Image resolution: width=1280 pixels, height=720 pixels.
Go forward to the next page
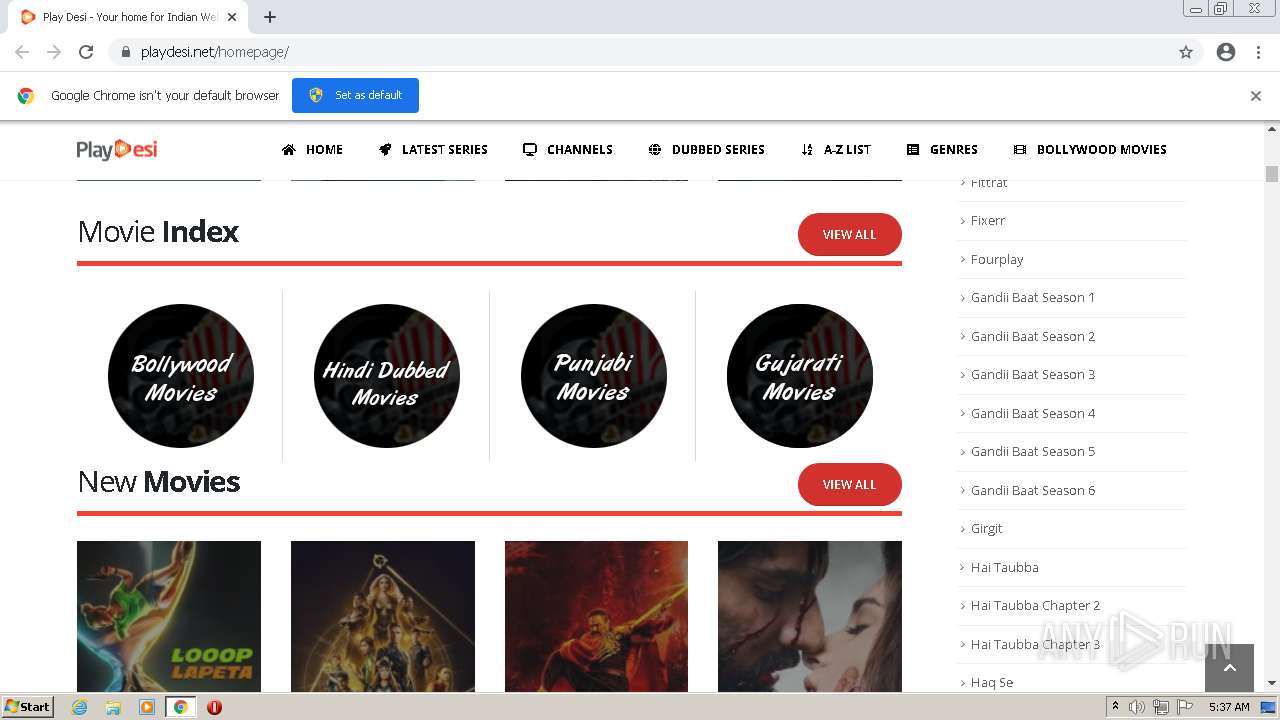pos(54,52)
